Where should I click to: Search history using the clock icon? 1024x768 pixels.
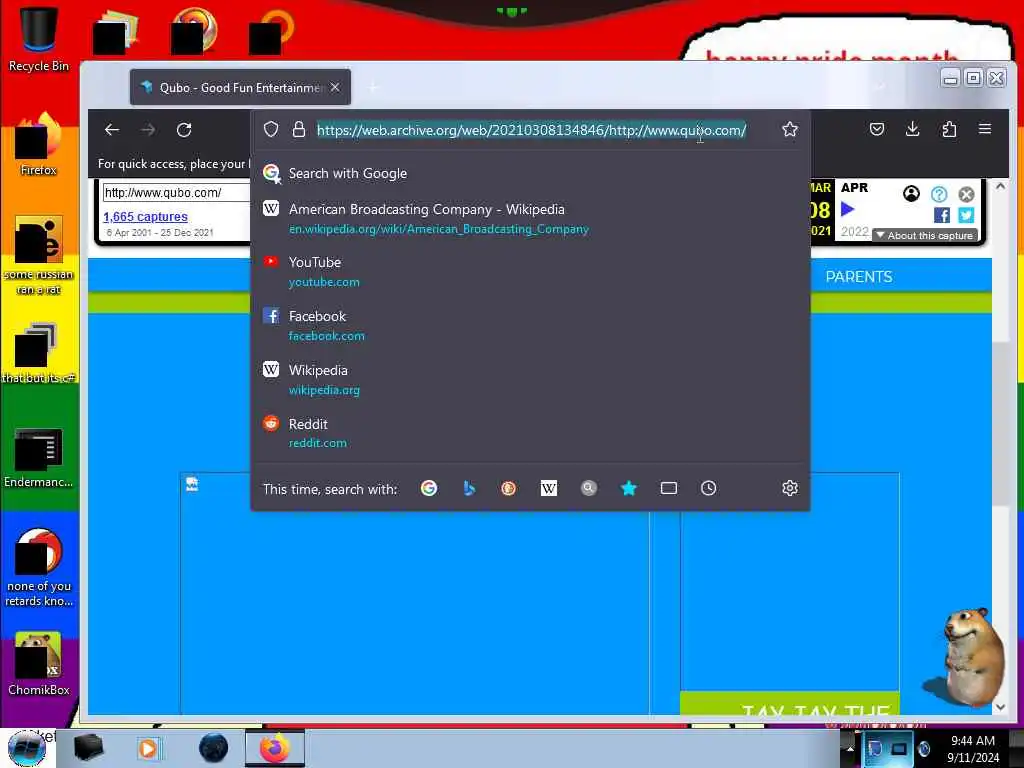[709, 488]
